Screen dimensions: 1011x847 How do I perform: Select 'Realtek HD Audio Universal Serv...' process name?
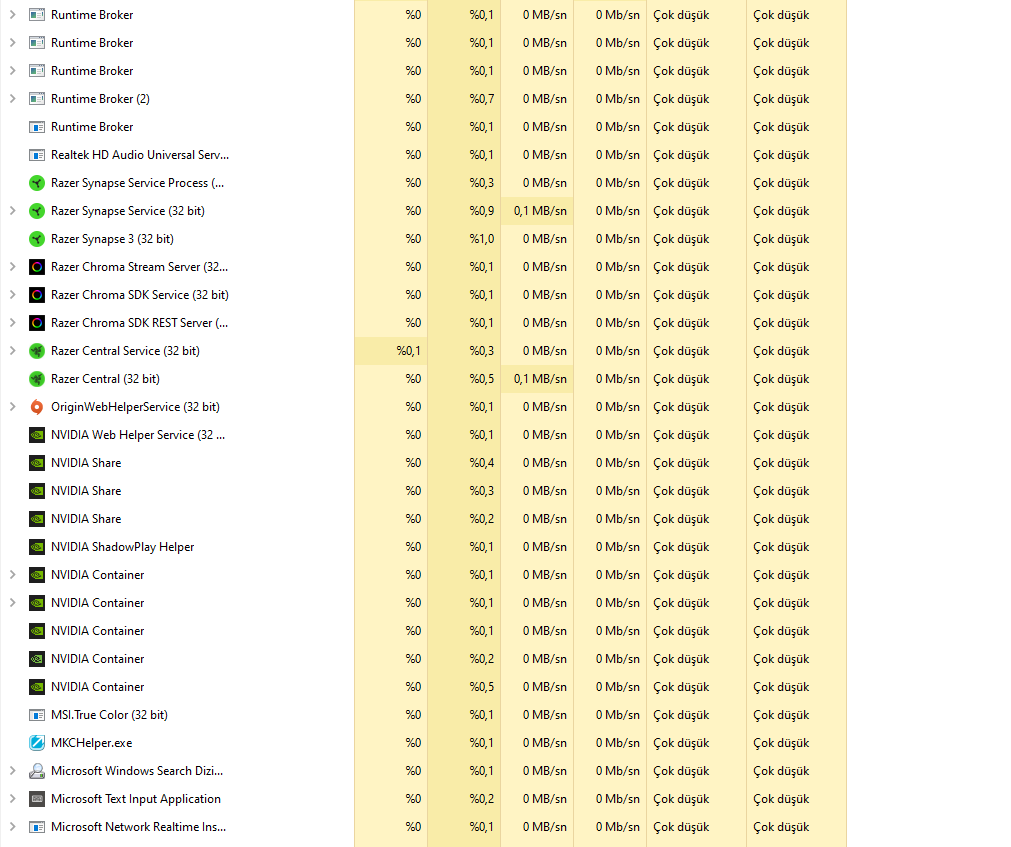pyautogui.click(x=140, y=155)
